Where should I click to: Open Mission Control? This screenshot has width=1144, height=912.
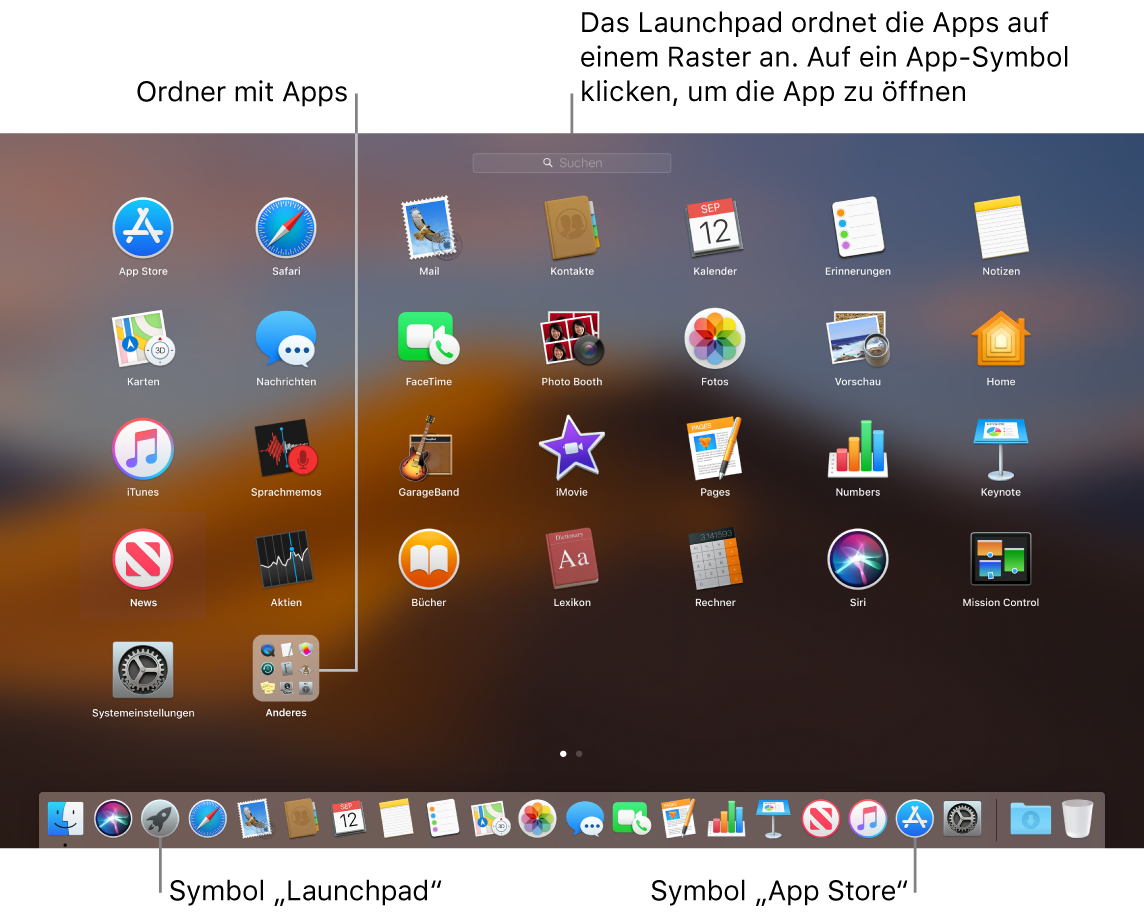click(x=1000, y=558)
